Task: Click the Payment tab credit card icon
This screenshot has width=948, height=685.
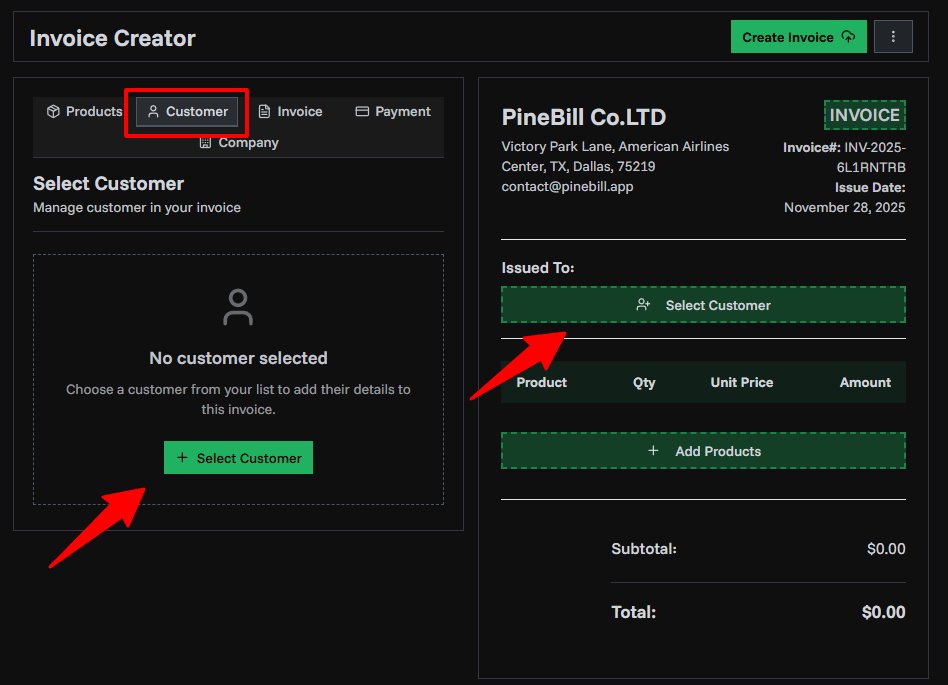Action: [362, 111]
